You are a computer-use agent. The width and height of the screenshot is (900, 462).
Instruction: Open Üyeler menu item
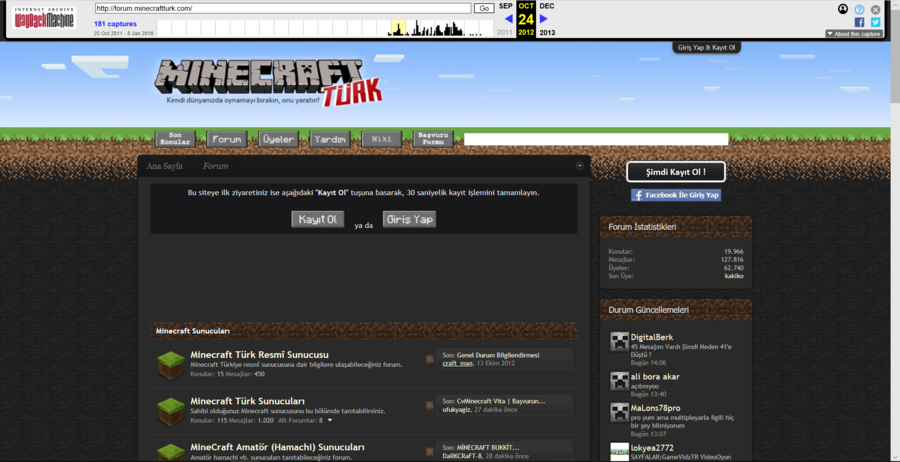click(x=278, y=139)
